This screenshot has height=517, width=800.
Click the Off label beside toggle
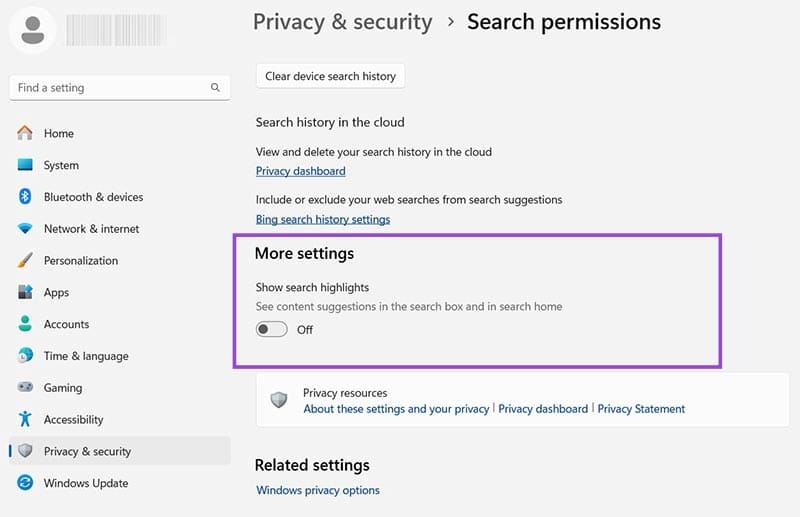305,330
